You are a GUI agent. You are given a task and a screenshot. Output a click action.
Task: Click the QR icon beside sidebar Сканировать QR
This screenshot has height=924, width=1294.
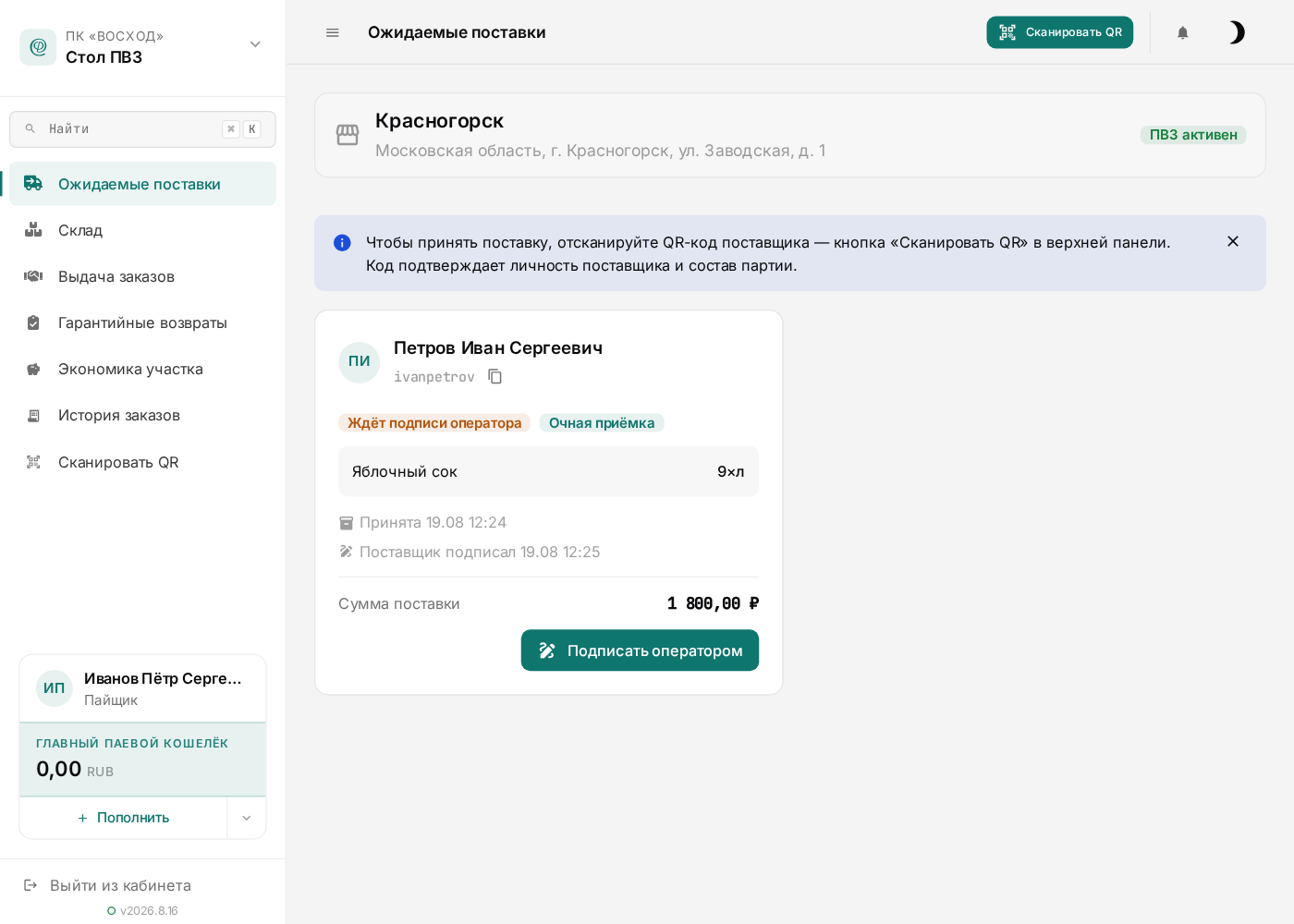point(33,462)
